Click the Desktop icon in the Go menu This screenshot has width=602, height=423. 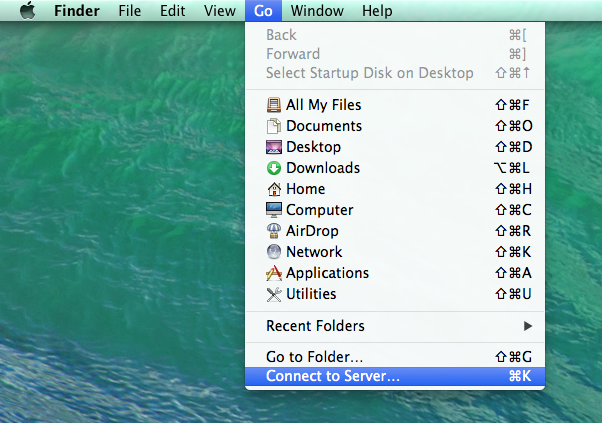274,147
